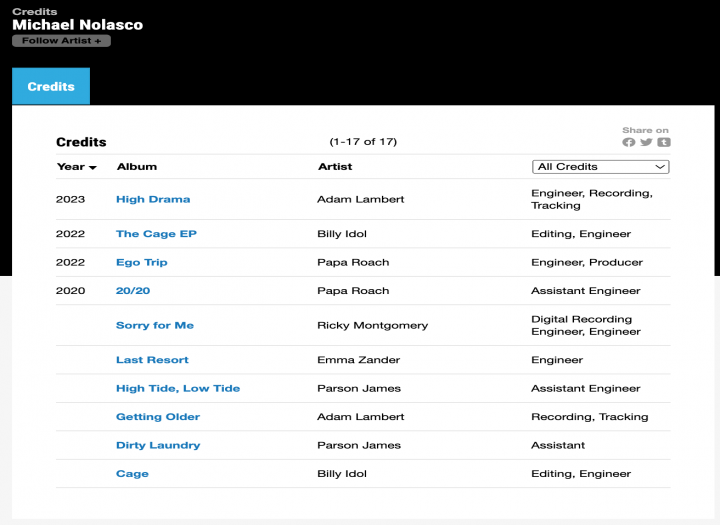Select Papa Roach in 20/20 row
720x525 pixels.
tap(353, 291)
